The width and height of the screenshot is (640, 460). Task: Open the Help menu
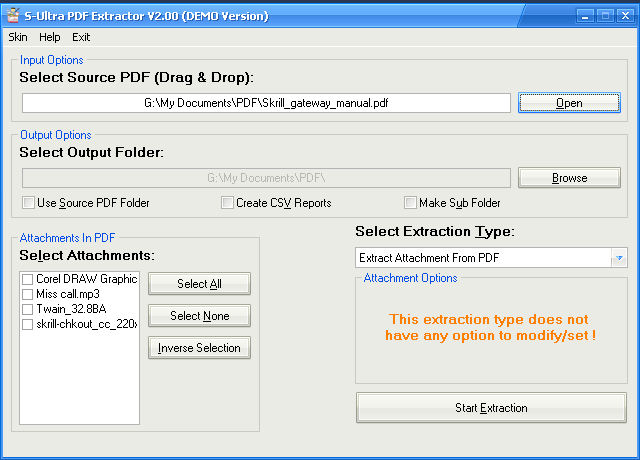[x=49, y=37]
